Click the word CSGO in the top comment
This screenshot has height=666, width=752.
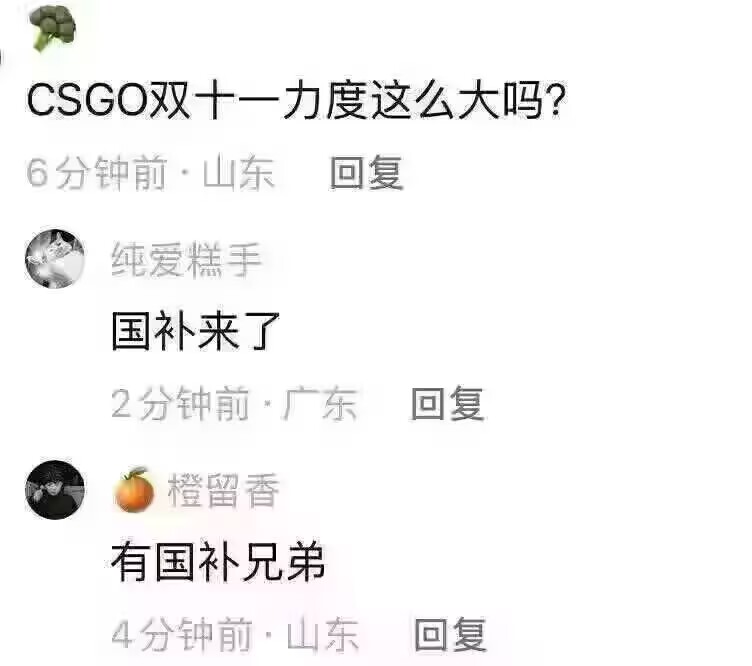tap(86, 101)
